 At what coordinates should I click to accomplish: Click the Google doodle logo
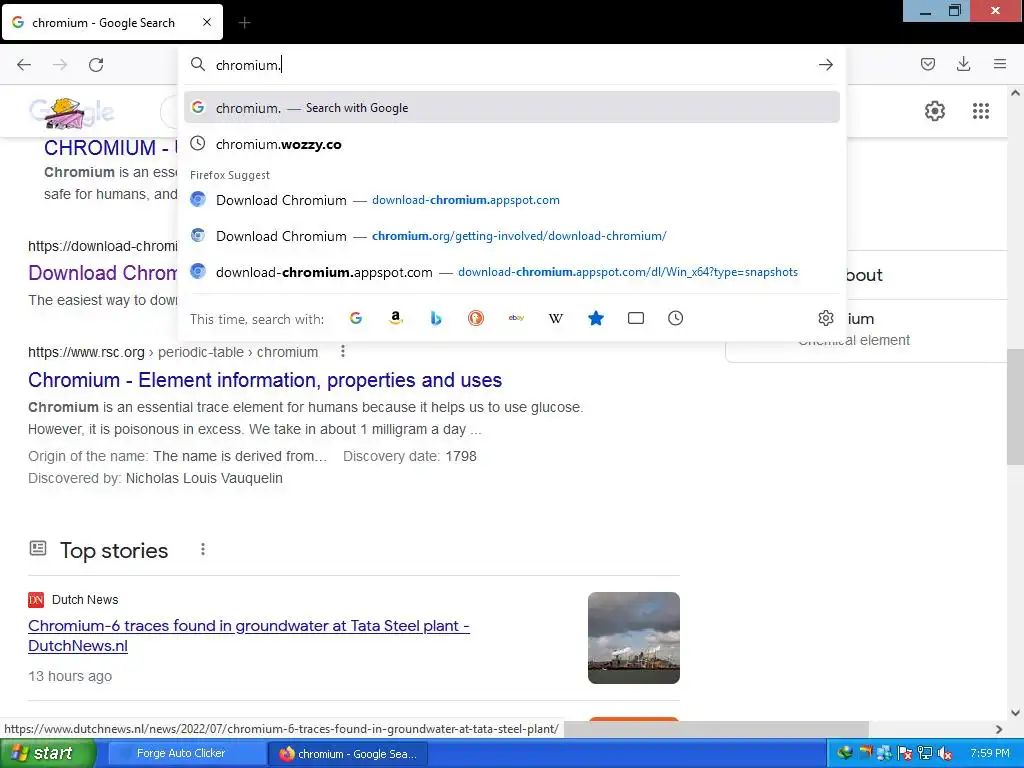[x=71, y=112]
